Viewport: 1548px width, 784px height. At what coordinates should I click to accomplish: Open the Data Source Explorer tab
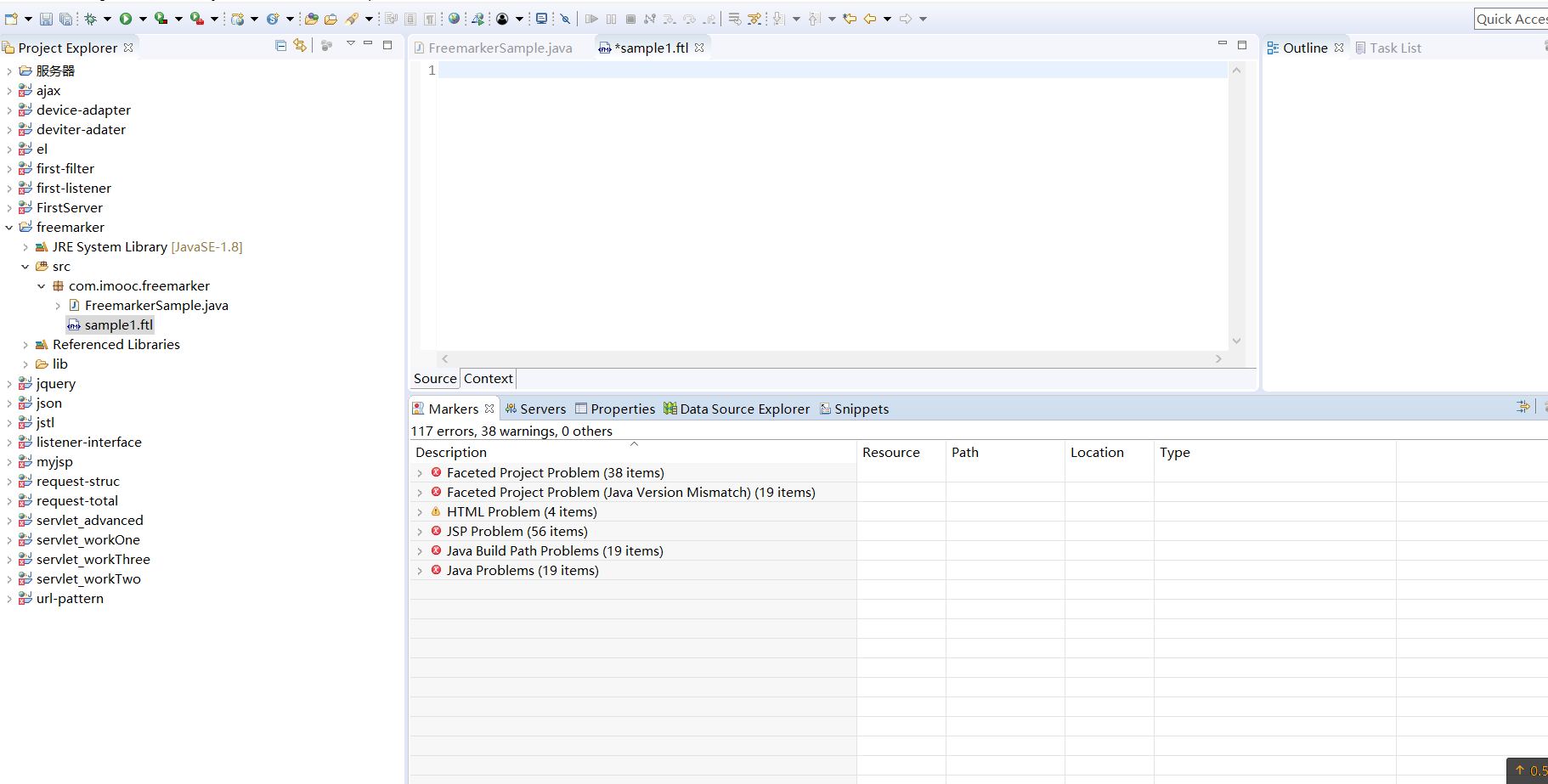click(737, 409)
